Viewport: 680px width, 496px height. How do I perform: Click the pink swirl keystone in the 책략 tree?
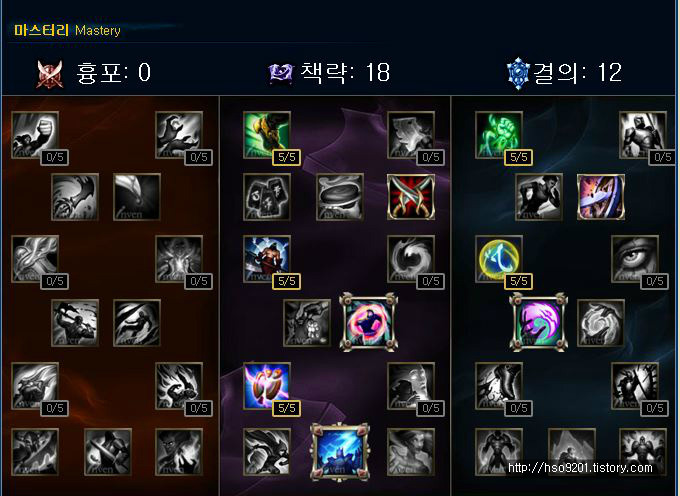click(x=368, y=322)
